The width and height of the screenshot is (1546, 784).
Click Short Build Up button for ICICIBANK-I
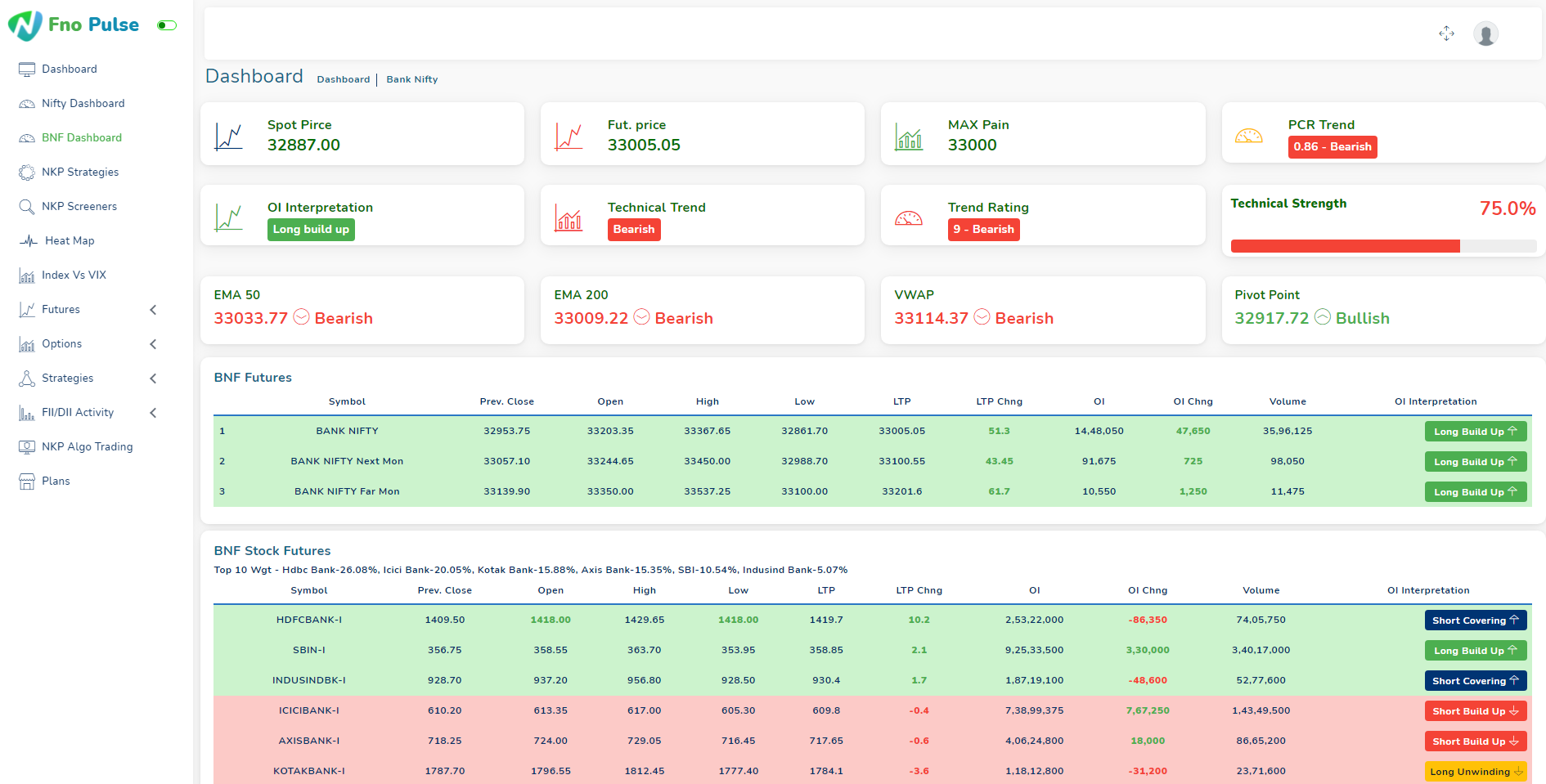1476,711
